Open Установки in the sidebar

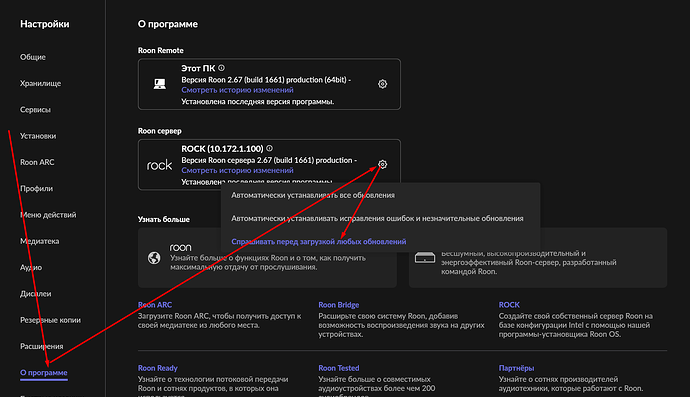tap(38, 136)
